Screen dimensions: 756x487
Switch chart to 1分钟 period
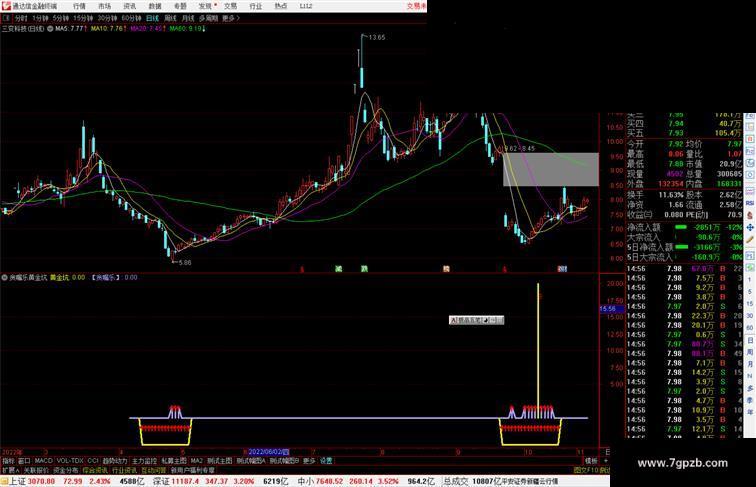[40, 18]
